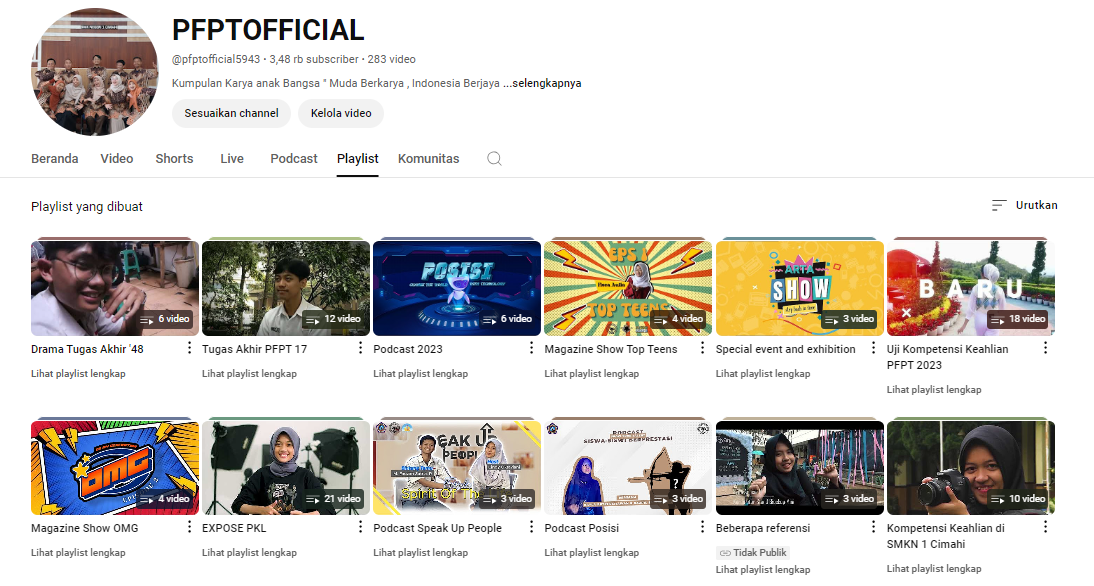Switch to the Shorts tab
Screen dimensions: 1094x586
click(174, 158)
